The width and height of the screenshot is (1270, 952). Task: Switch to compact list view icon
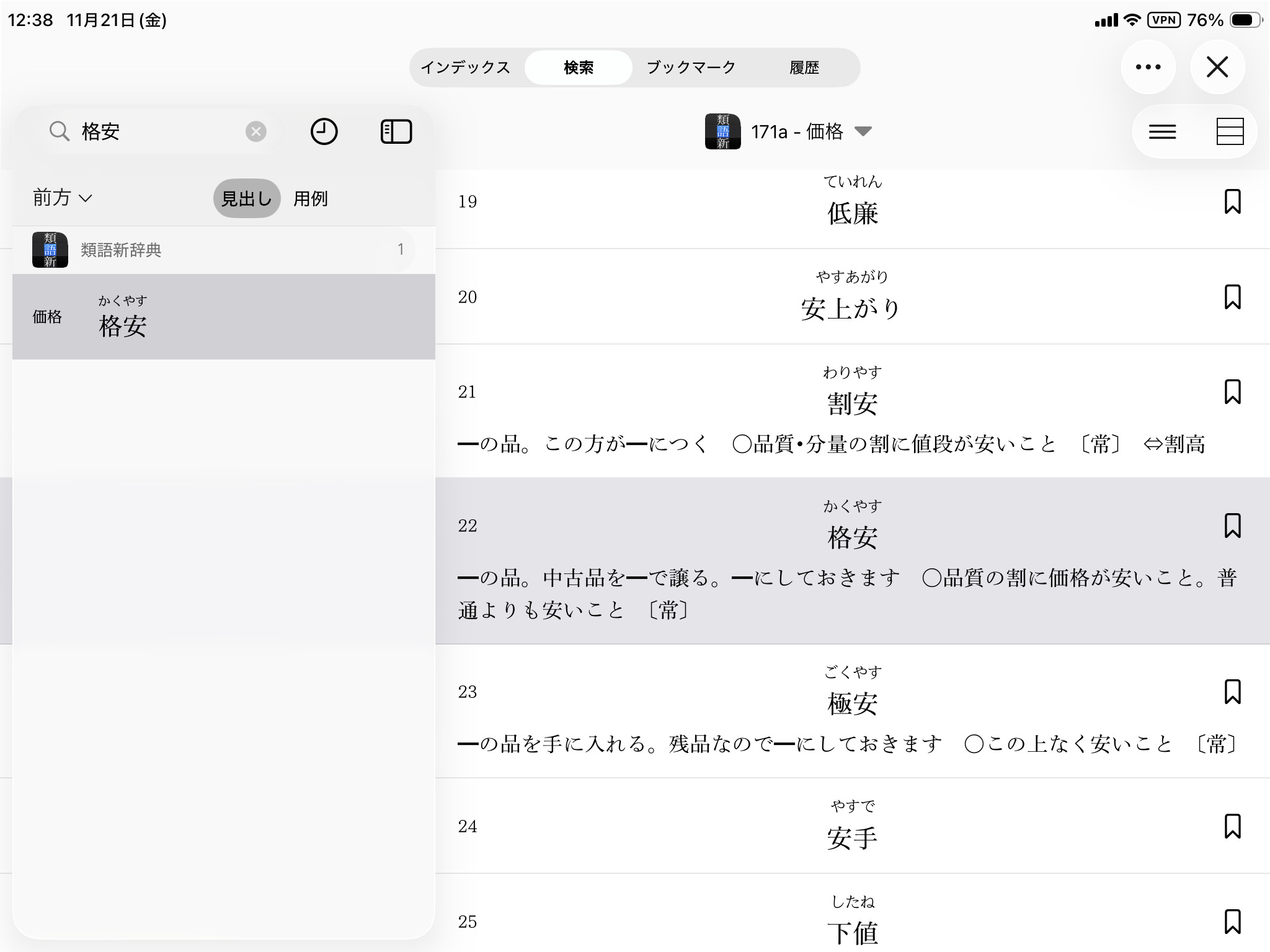pyautogui.click(x=1162, y=131)
